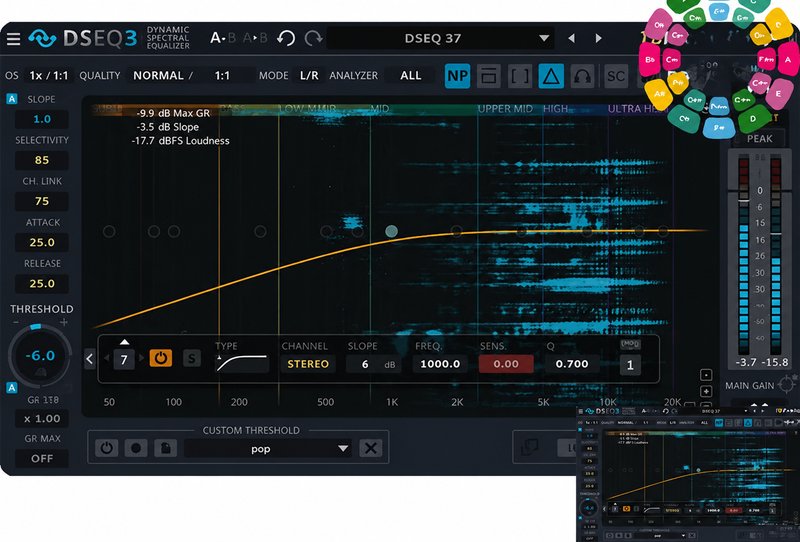Screen dimensions: 800x542
Task: Click the band number 7 box
Action: point(123,360)
